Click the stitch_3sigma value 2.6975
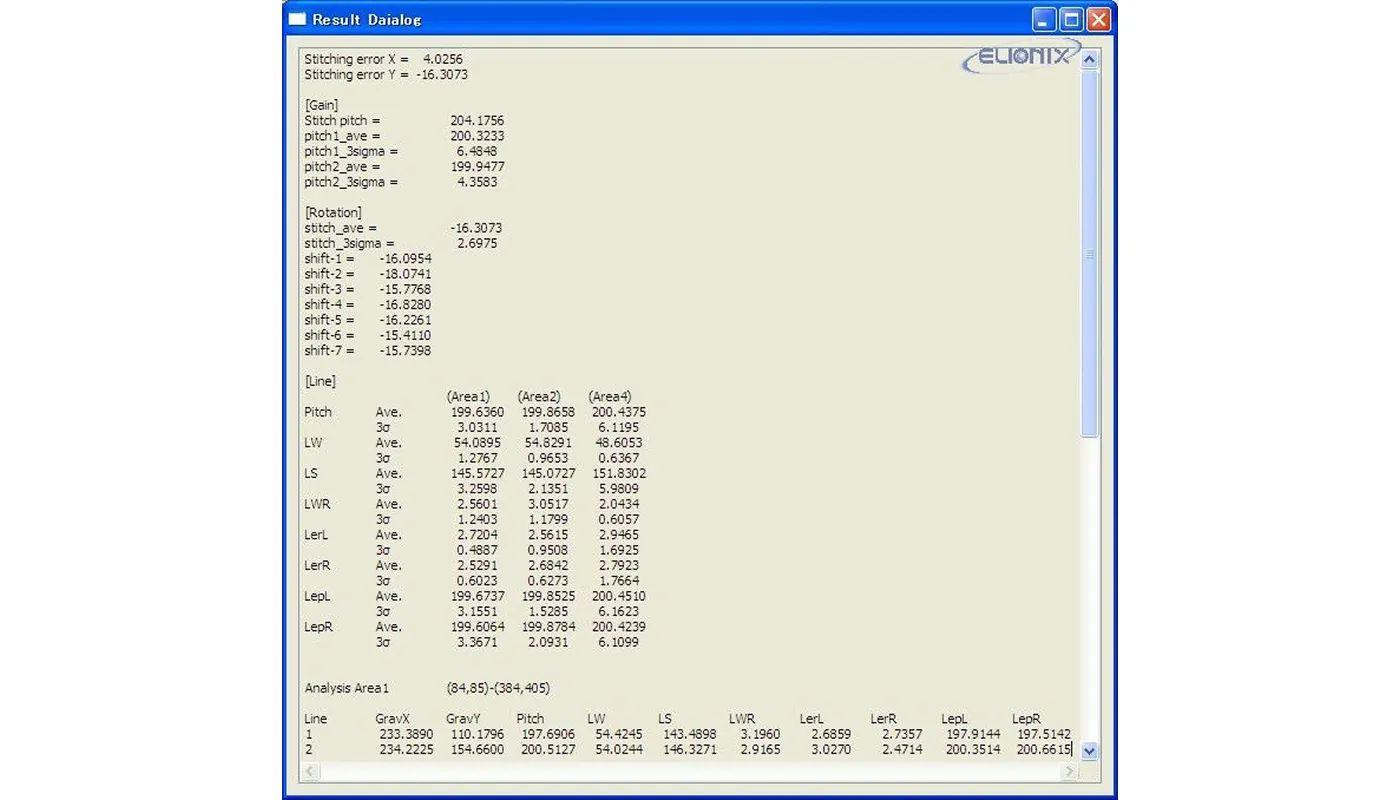 tap(477, 244)
